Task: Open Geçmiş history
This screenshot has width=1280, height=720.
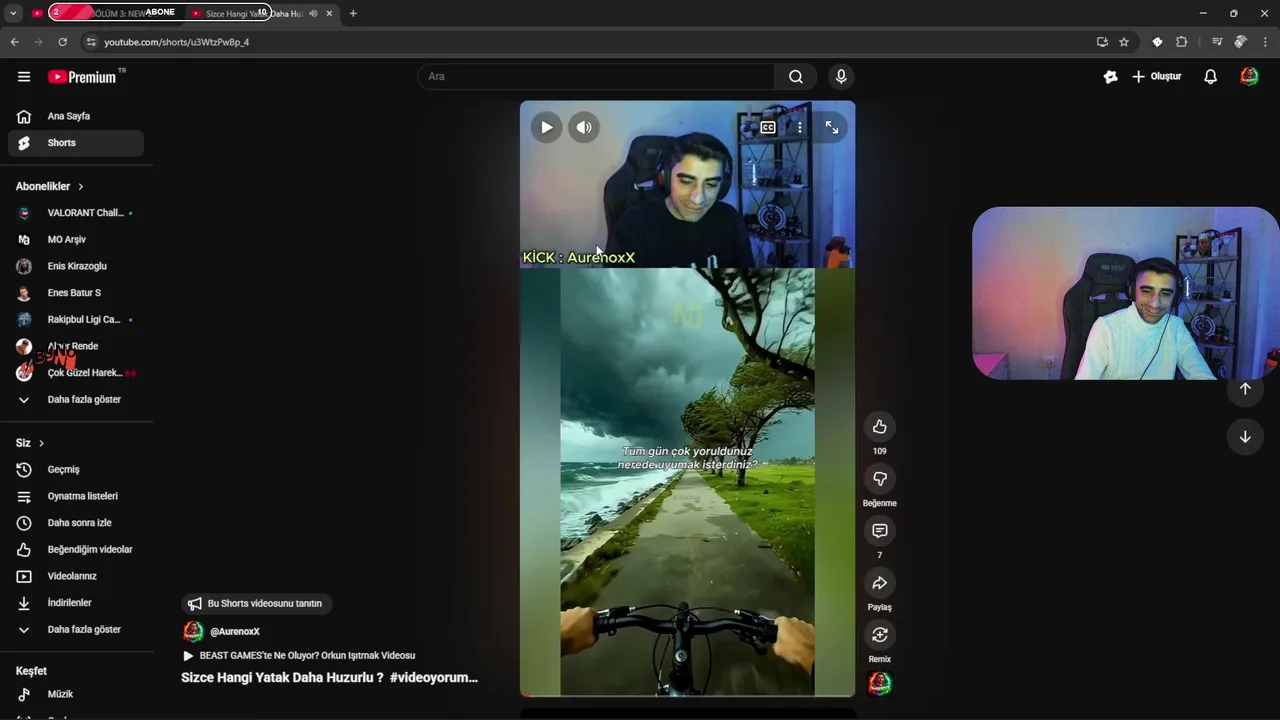Action: click(x=76, y=469)
